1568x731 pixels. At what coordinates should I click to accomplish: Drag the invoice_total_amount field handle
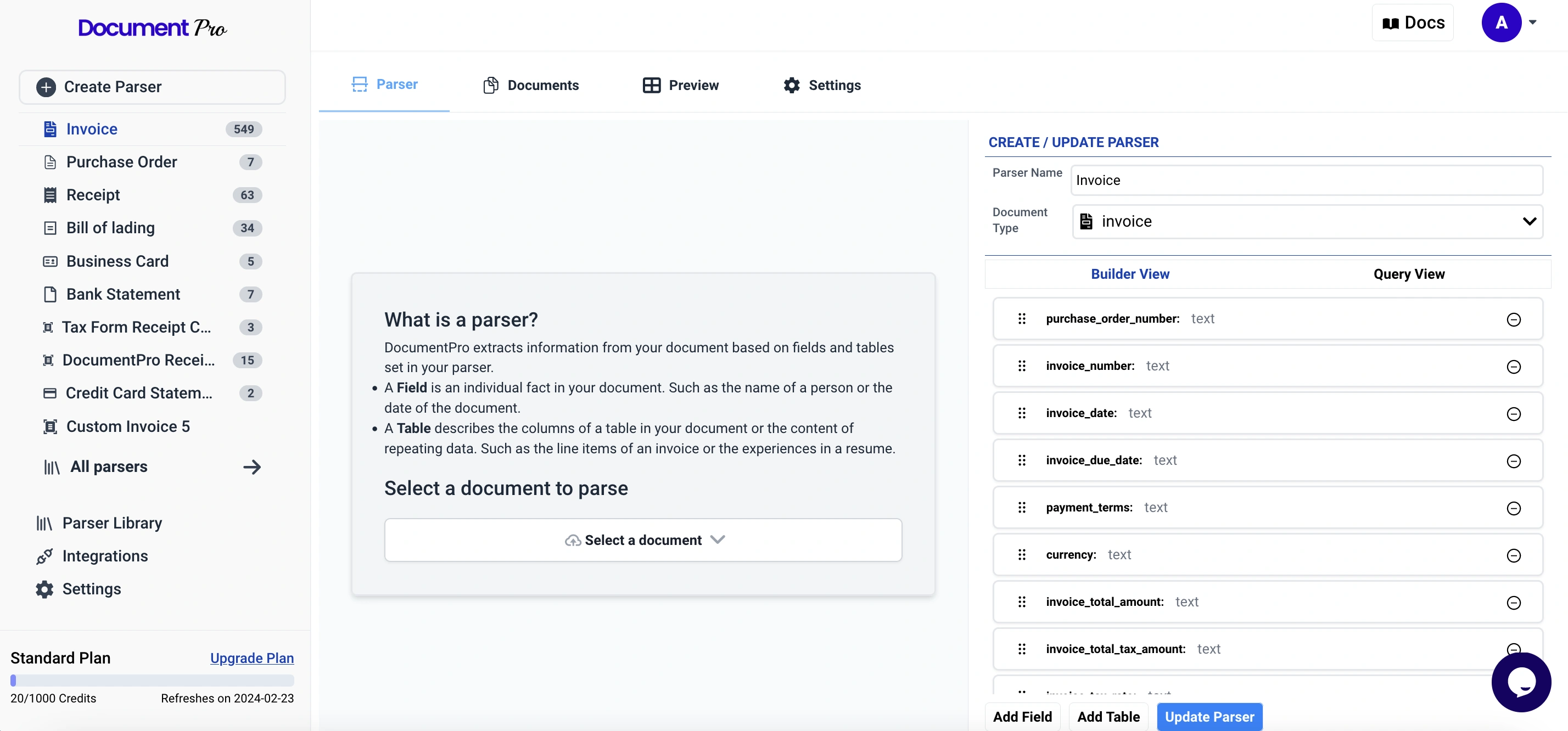click(x=1022, y=602)
